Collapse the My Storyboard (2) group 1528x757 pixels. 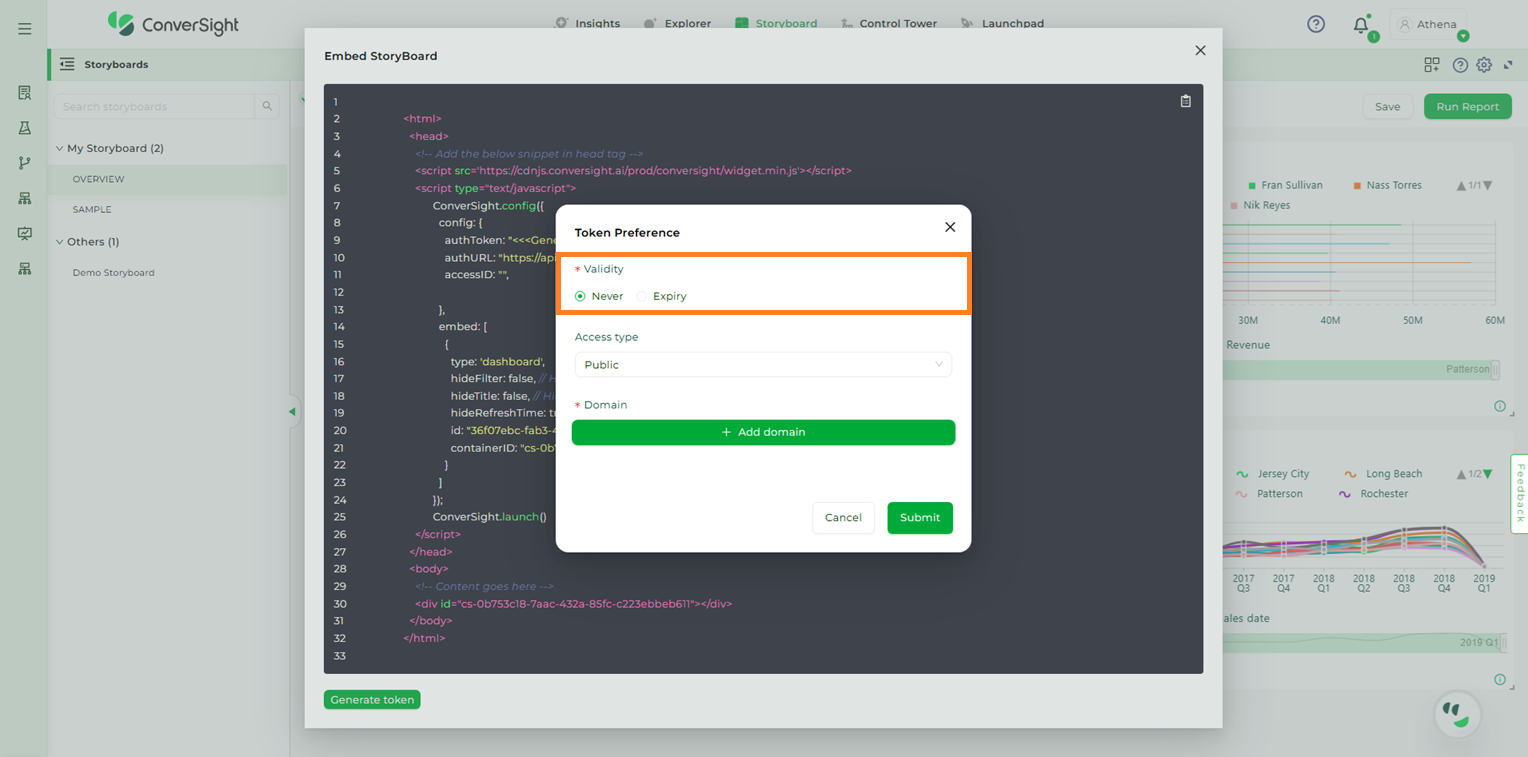[59, 148]
